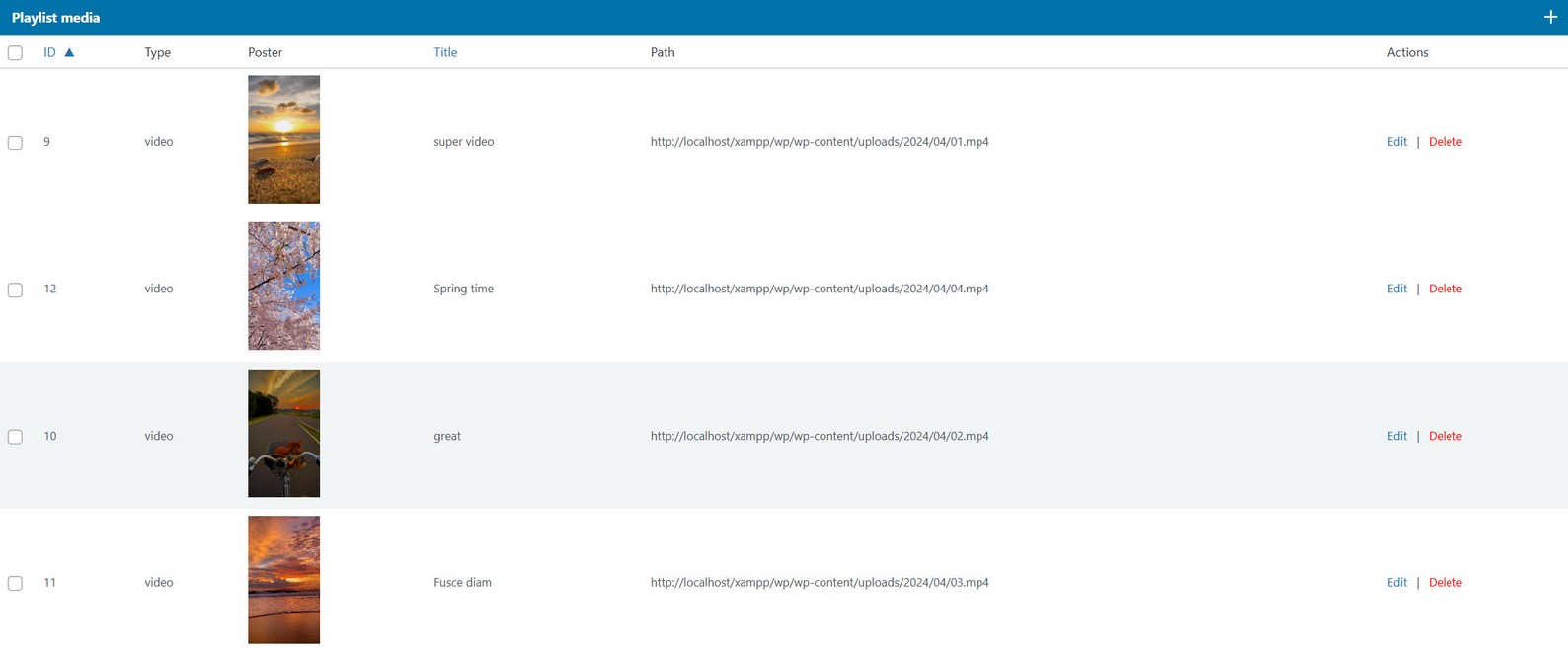Click the sunset beach poster thumbnail
This screenshot has height=662, width=1568.
[x=283, y=139]
